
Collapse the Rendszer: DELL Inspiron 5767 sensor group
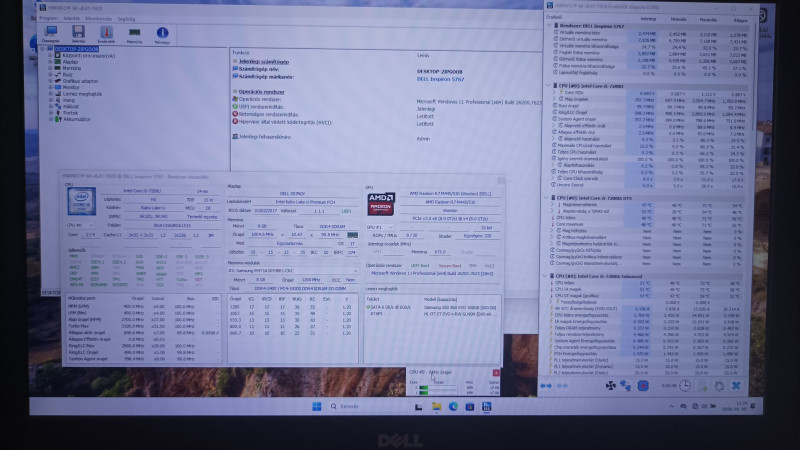click(549, 26)
